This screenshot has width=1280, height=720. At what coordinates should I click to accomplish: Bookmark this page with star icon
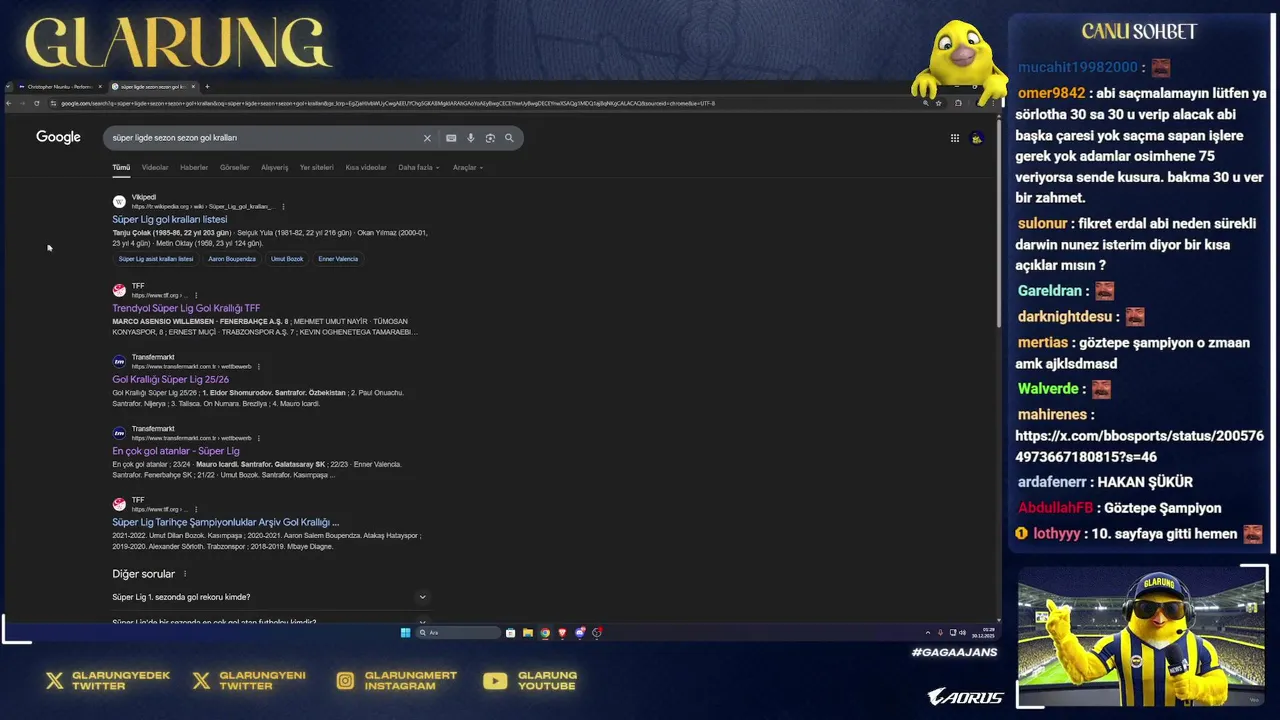938,103
